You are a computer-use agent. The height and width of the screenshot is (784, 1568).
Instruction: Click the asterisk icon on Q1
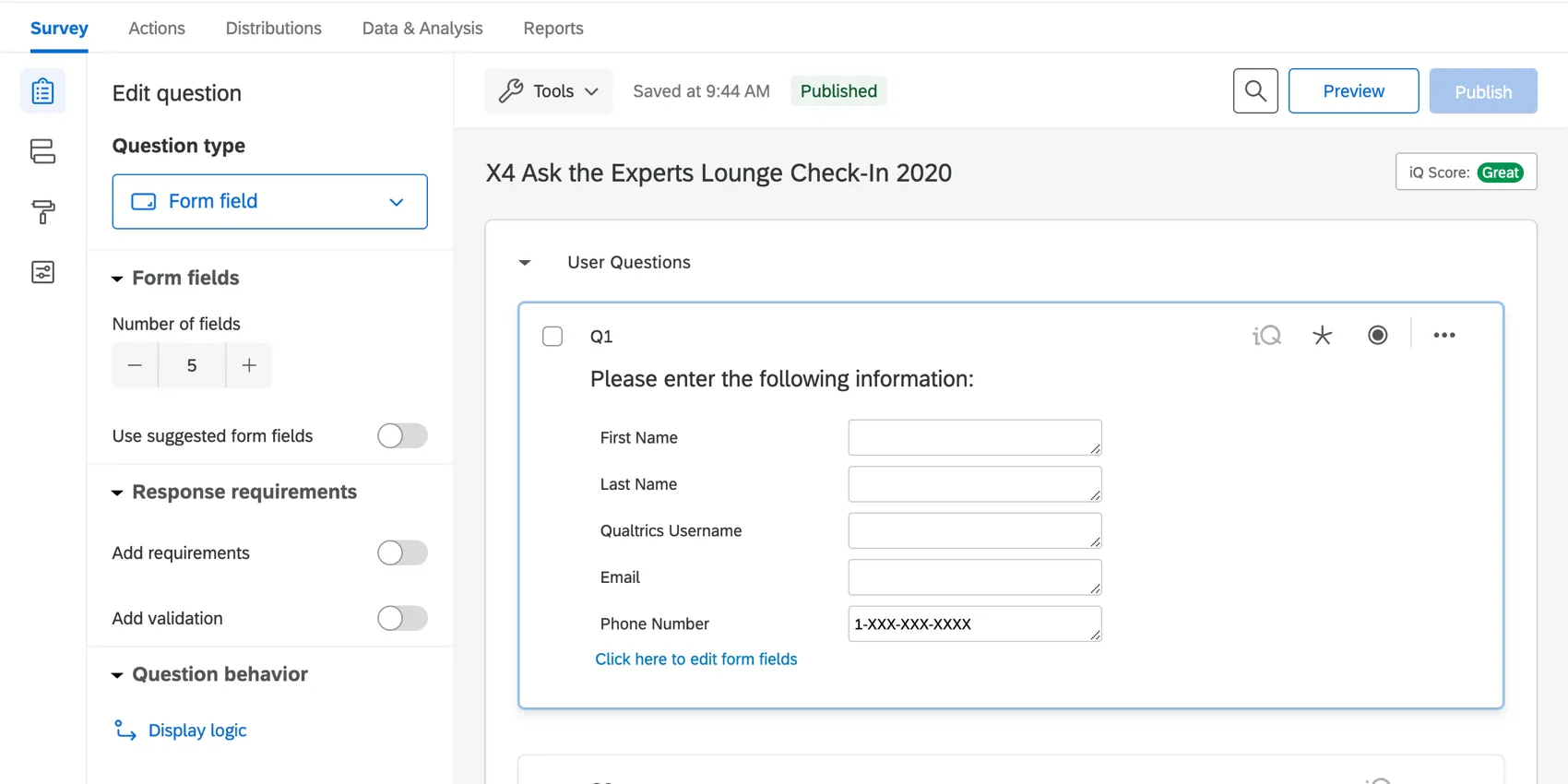(1322, 336)
